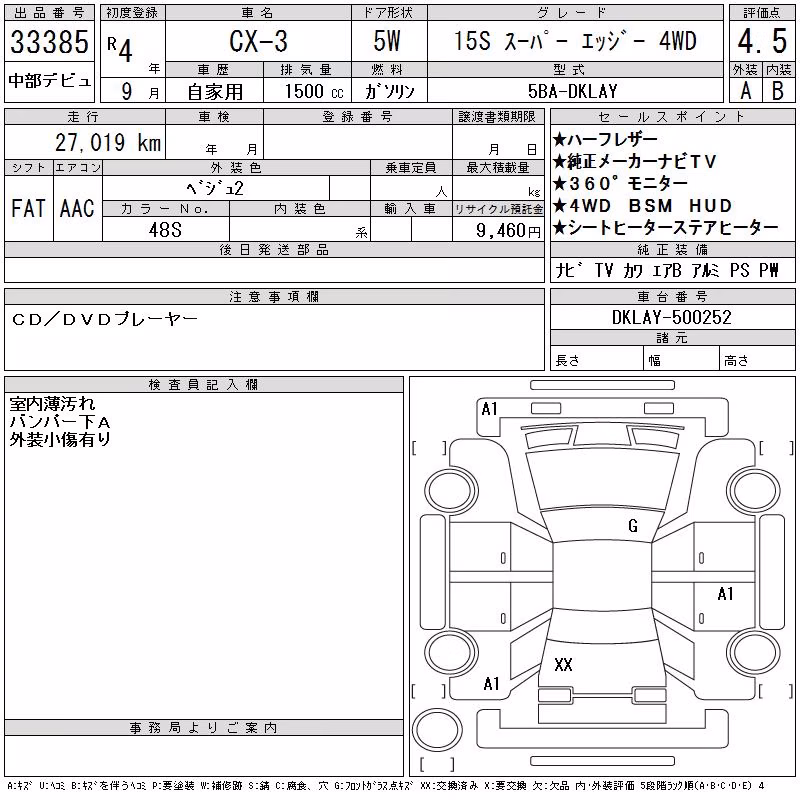Click the 検査員記入欄 section header
Image resolution: width=800 pixels, height=800 pixels.
point(203,384)
